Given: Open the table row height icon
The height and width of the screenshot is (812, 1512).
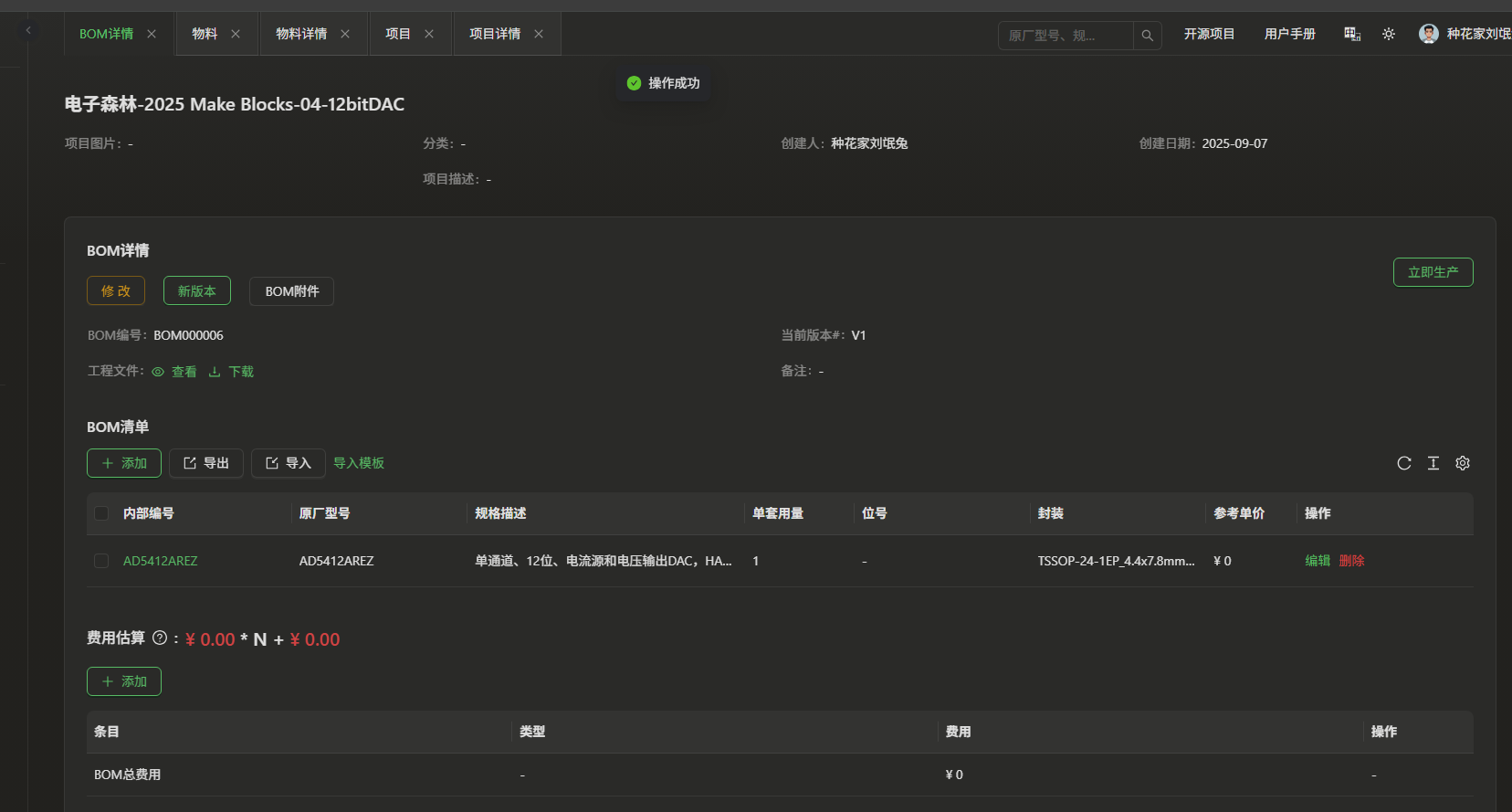Looking at the screenshot, I should pyautogui.click(x=1433, y=463).
